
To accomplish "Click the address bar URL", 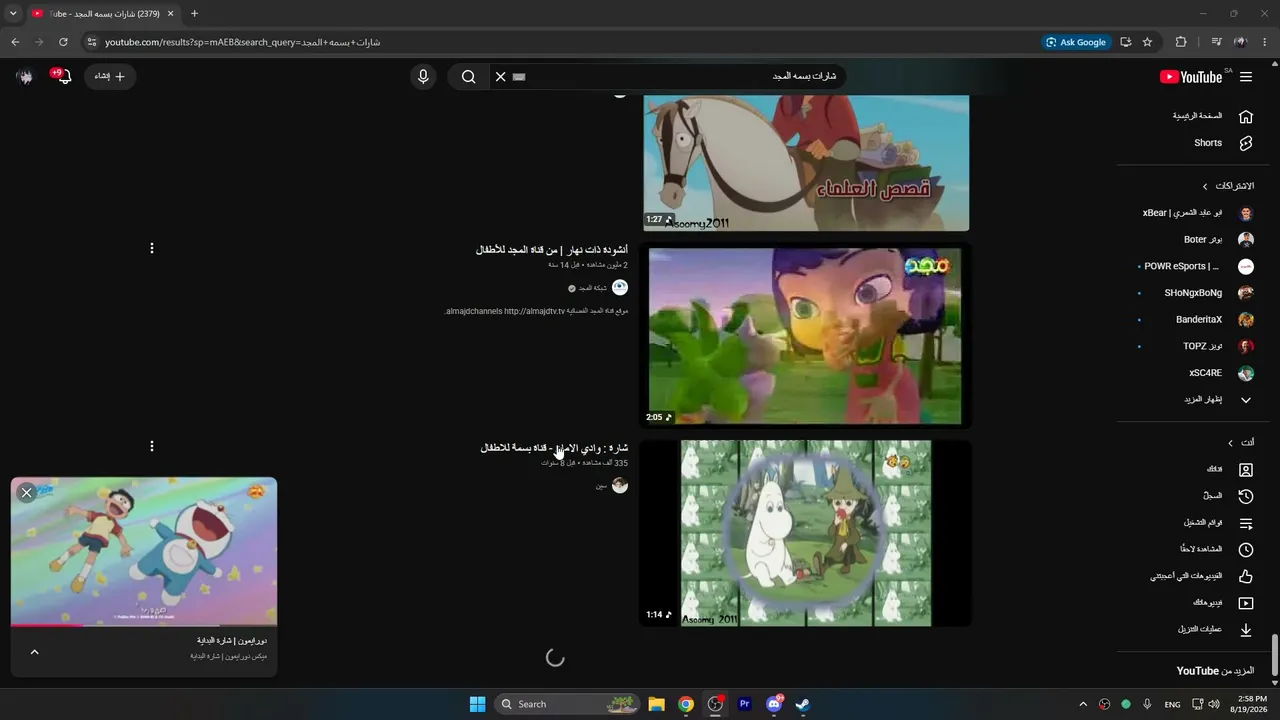I will [243, 42].
